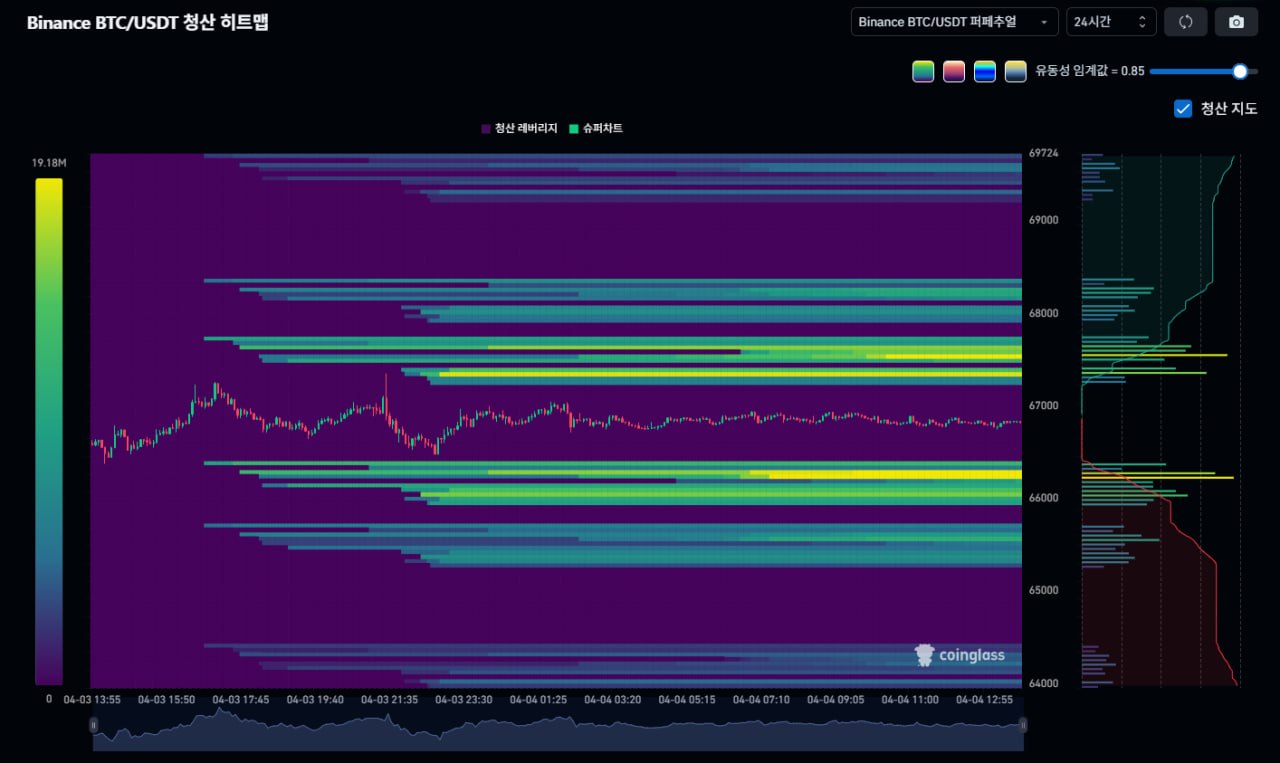Image resolution: width=1280 pixels, height=763 pixels.
Task: Click the Binance BTC/USDT 청산 히트맵 title
Action: pos(147,23)
